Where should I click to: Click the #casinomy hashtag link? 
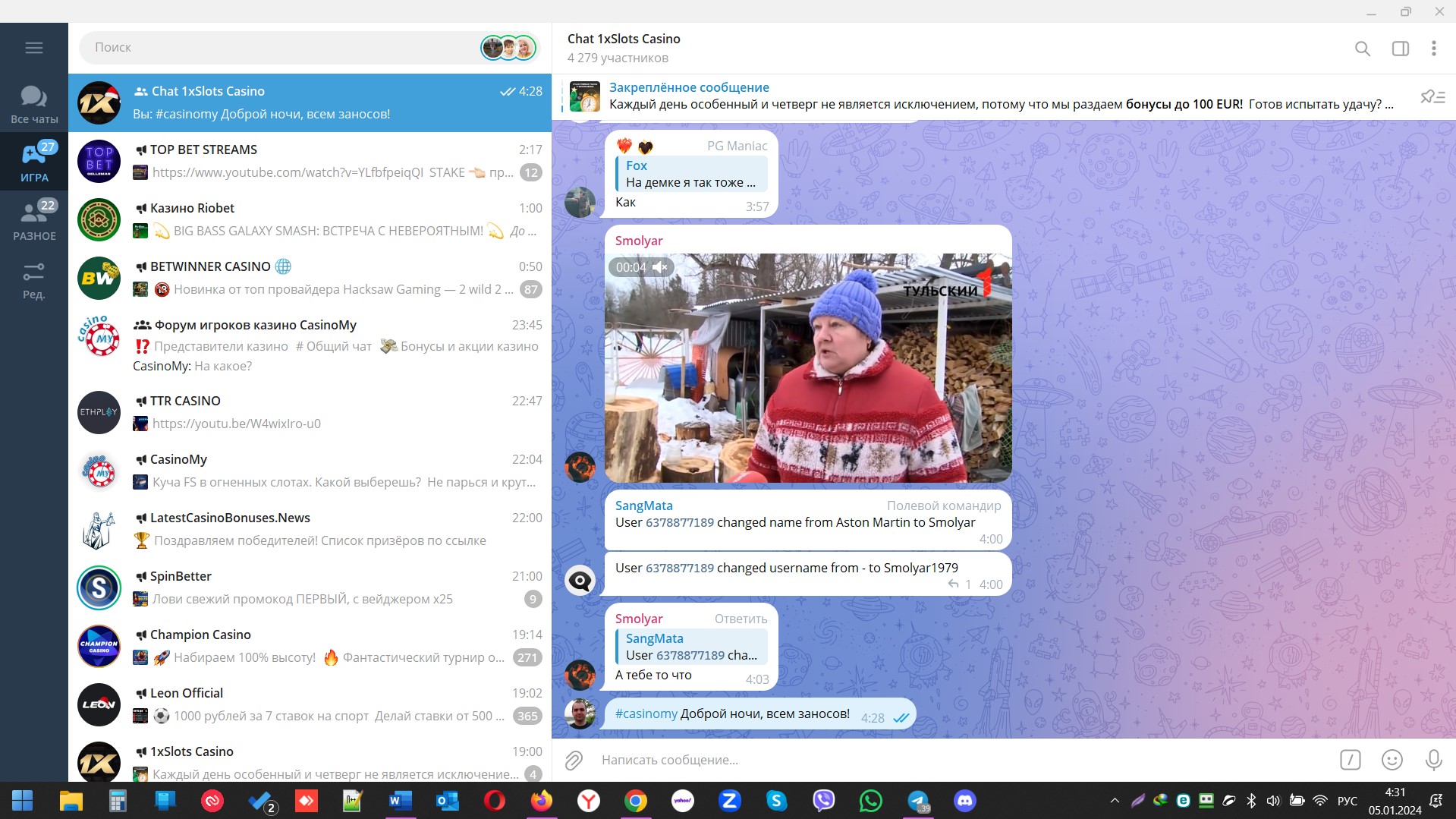(646, 713)
